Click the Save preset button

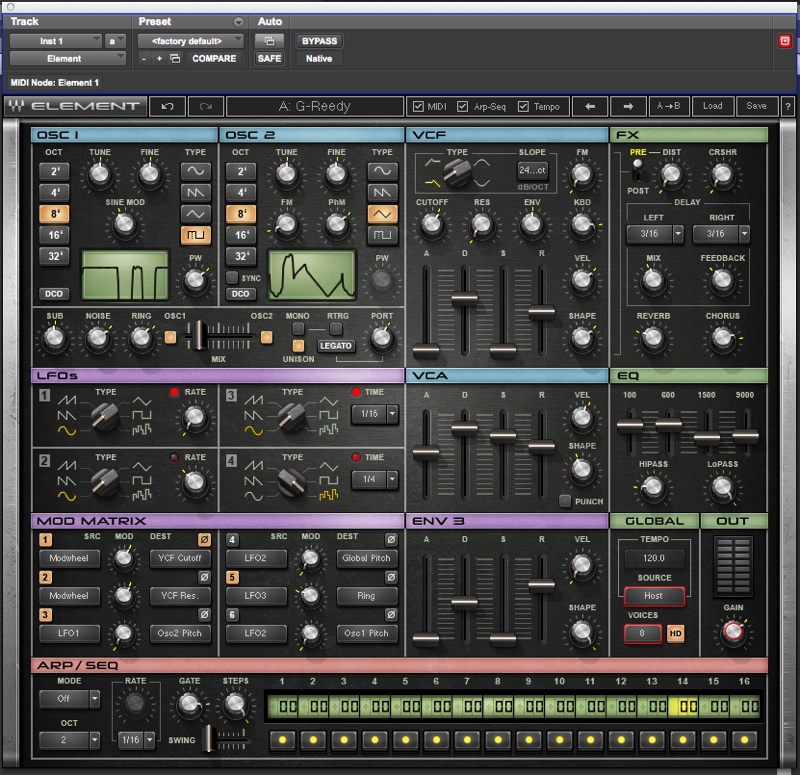(x=756, y=106)
